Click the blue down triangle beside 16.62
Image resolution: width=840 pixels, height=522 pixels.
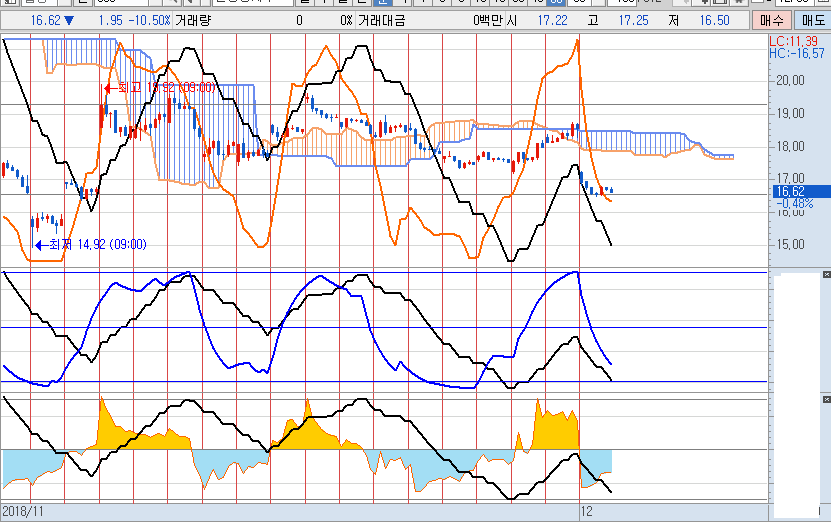[68, 20]
